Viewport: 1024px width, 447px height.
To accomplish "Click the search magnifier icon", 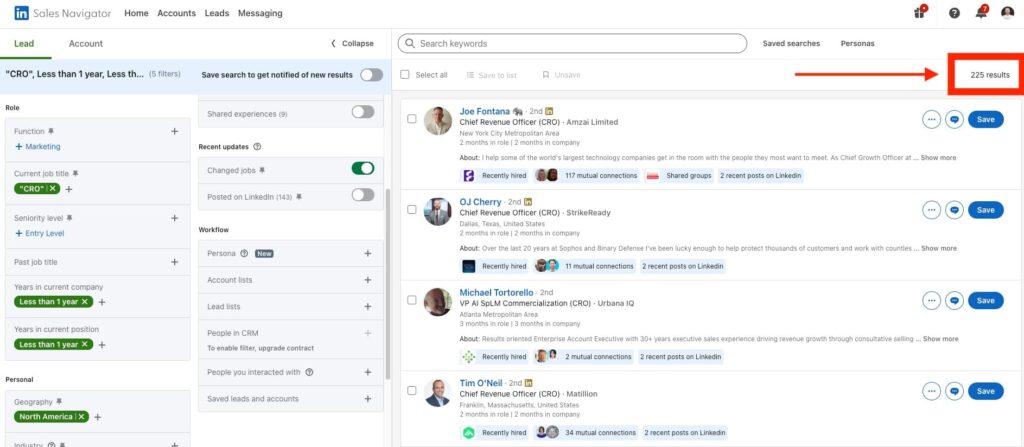I will point(410,44).
